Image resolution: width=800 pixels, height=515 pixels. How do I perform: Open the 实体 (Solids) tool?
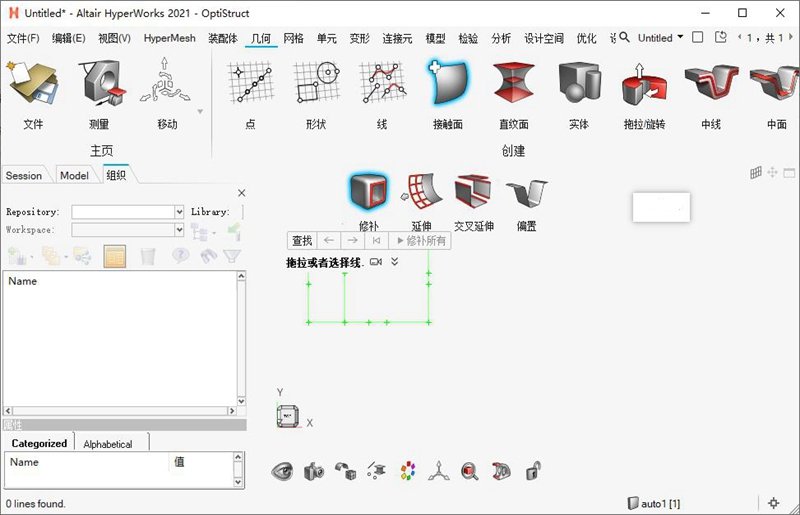coord(579,83)
